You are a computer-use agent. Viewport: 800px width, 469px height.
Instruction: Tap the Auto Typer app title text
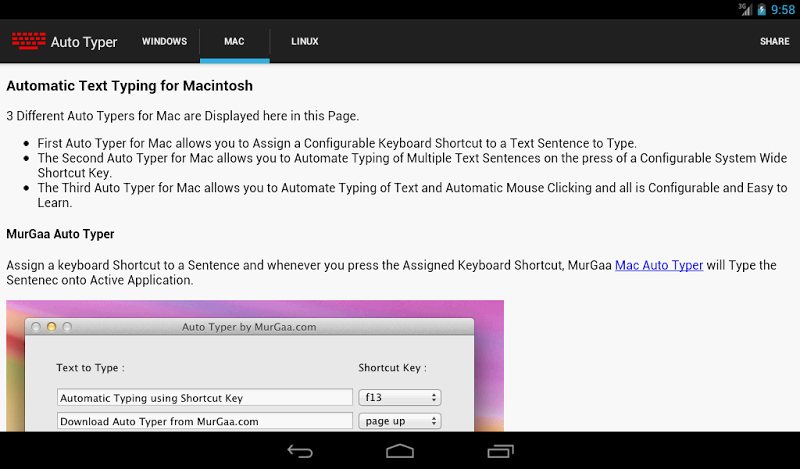(x=84, y=42)
